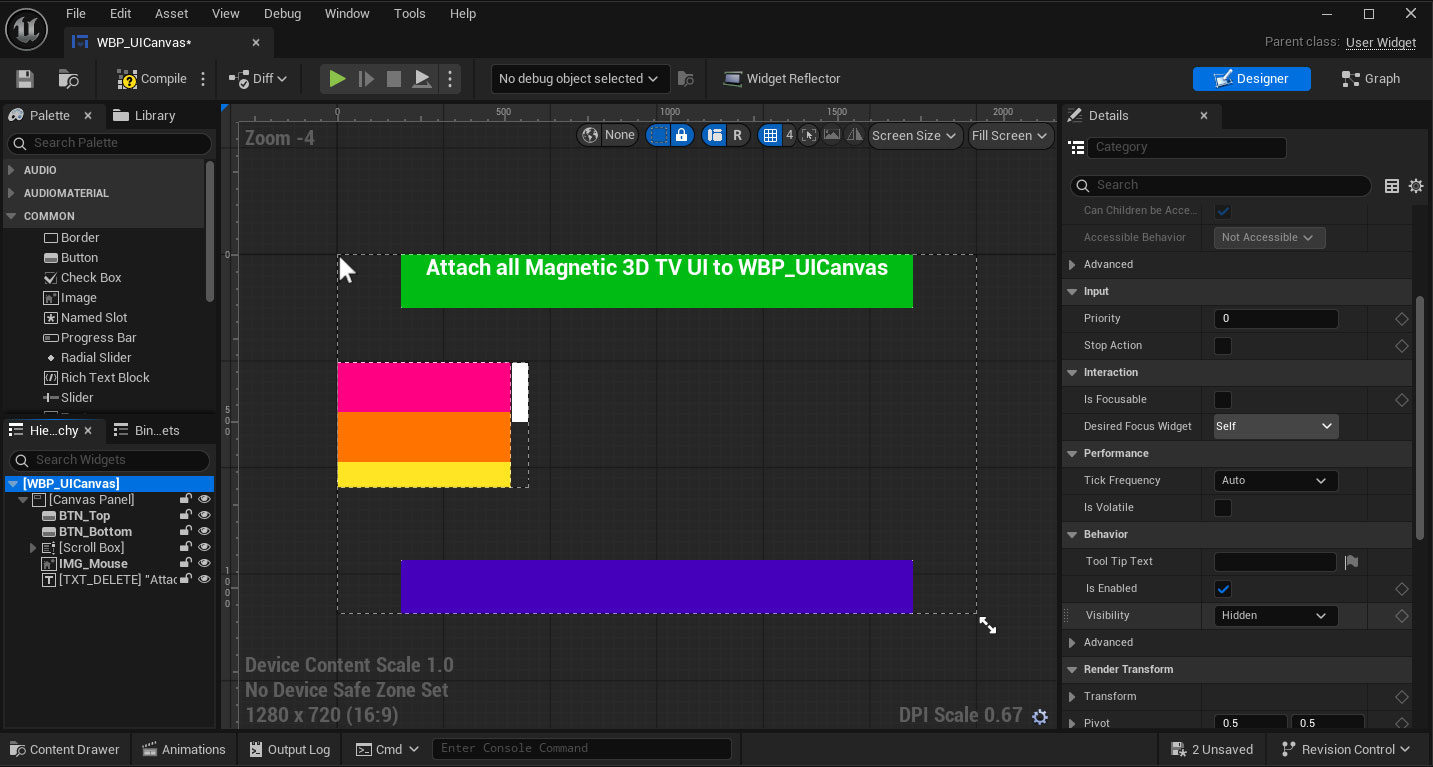Image resolution: width=1433 pixels, height=767 pixels.
Task: Click the Save asset icon
Action: click(24, 78)
